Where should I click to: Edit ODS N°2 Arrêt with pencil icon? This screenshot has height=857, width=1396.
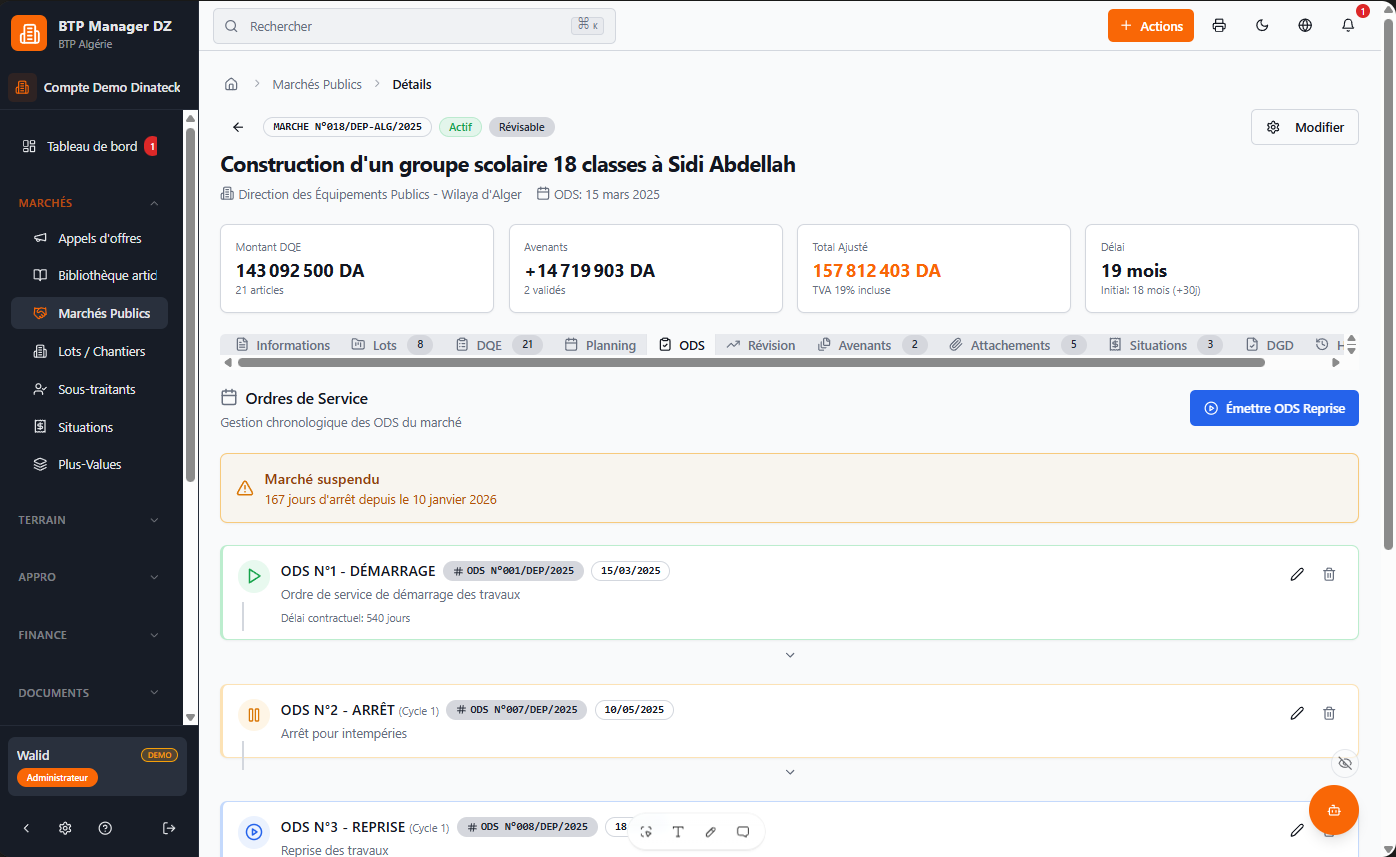(x=1297, y=713)
